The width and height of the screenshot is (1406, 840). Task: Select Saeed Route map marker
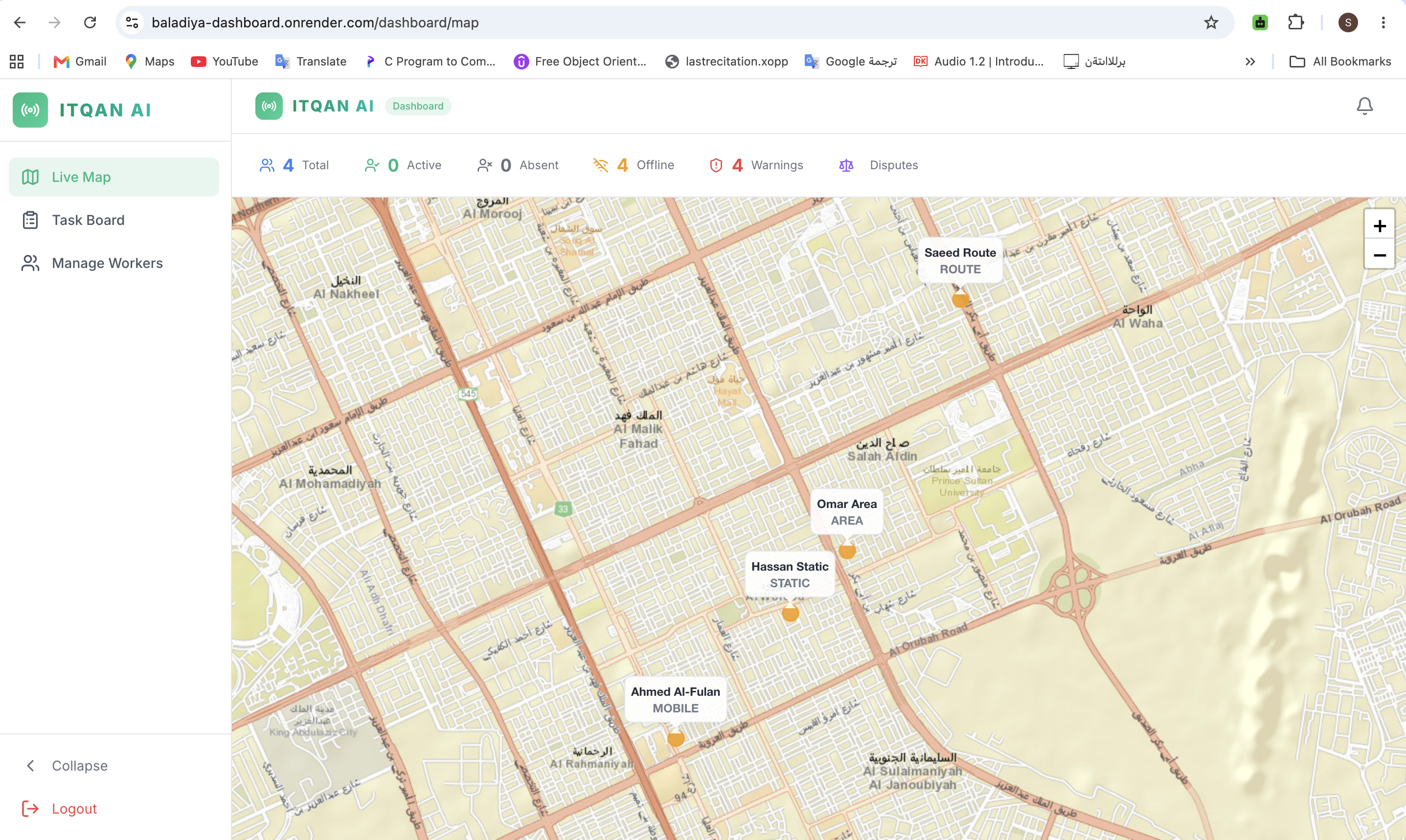point(960,298)
